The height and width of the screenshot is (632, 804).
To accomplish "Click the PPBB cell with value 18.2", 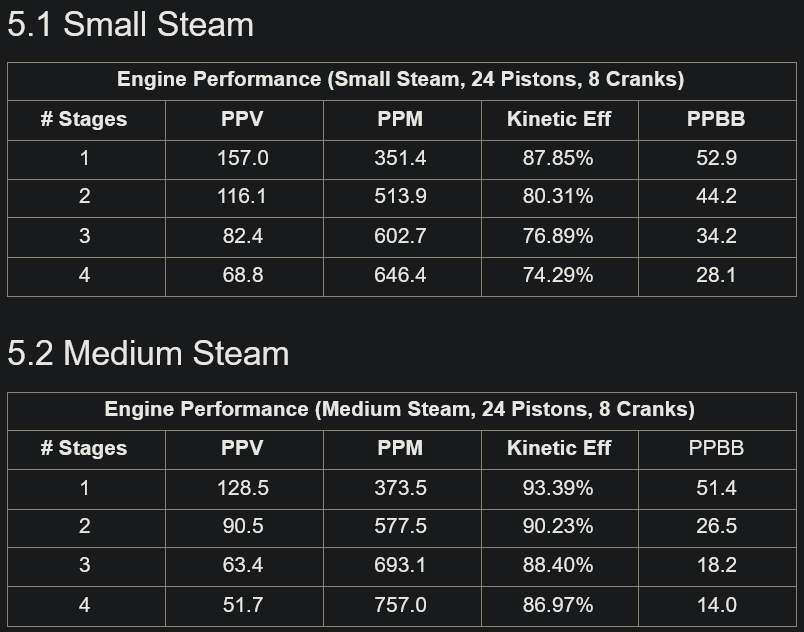I will pyautogui.click(x=716, y=565).
